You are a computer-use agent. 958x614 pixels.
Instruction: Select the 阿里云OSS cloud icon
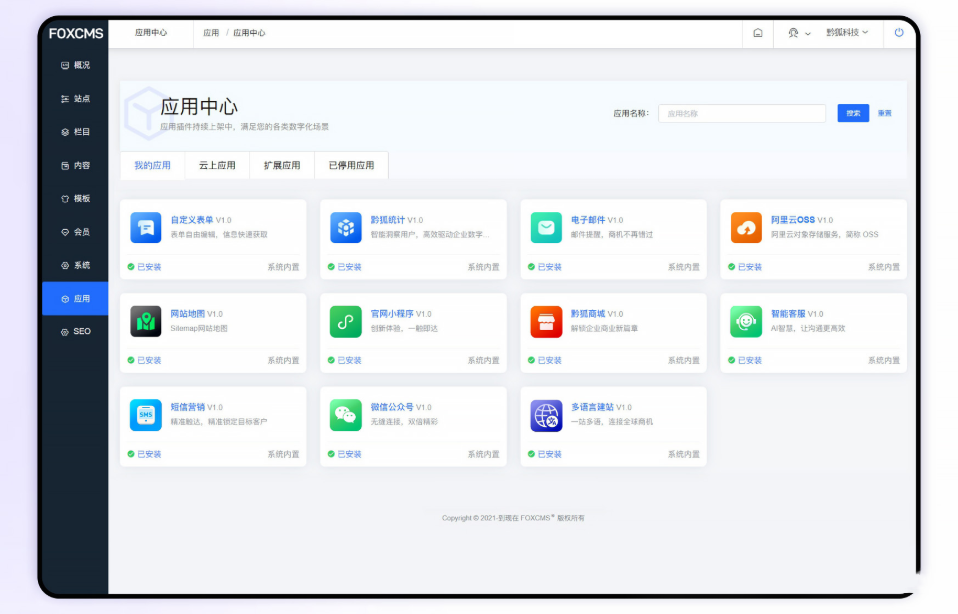tap(746, 228)
